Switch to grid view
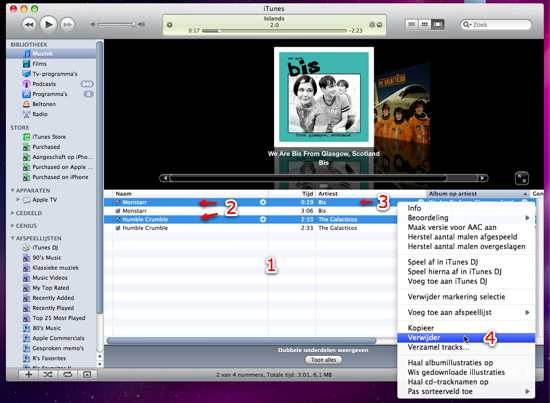The width and height of the screenshot is (550, 403). pos(425,25)
